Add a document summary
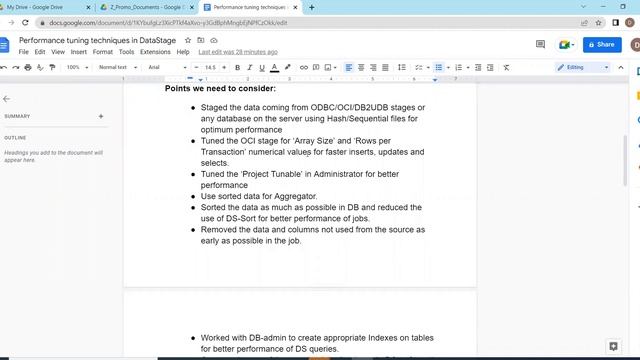 coord(101,116)
